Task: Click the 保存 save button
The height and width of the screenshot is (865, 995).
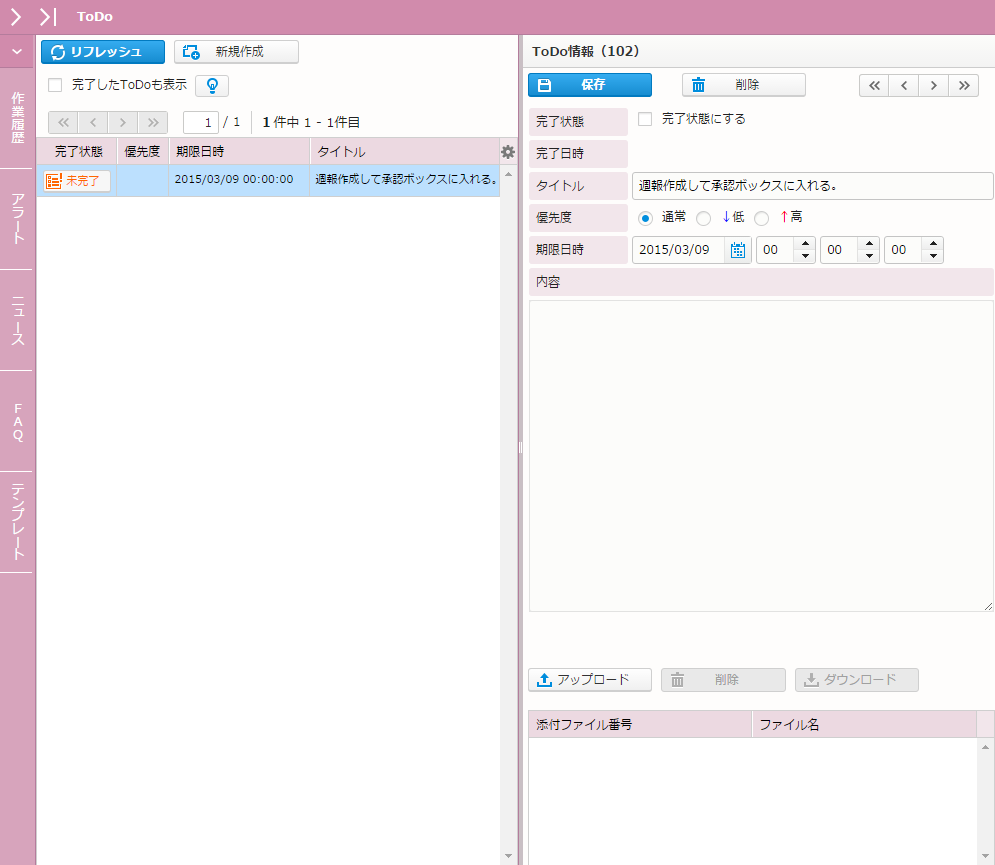Action: 590,85
